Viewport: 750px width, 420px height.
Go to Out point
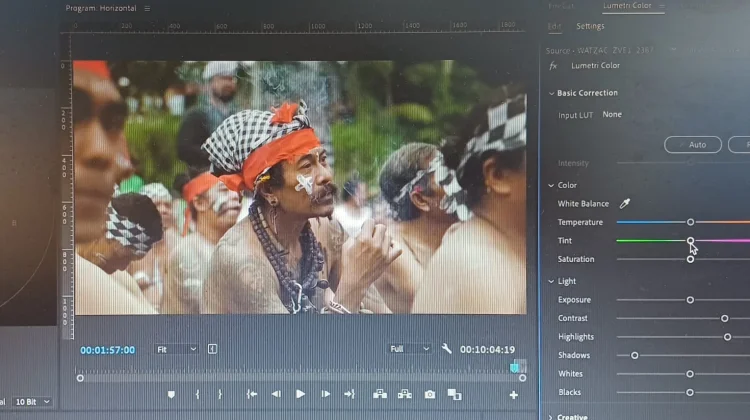pyautogui.click(x=350, y=394)
